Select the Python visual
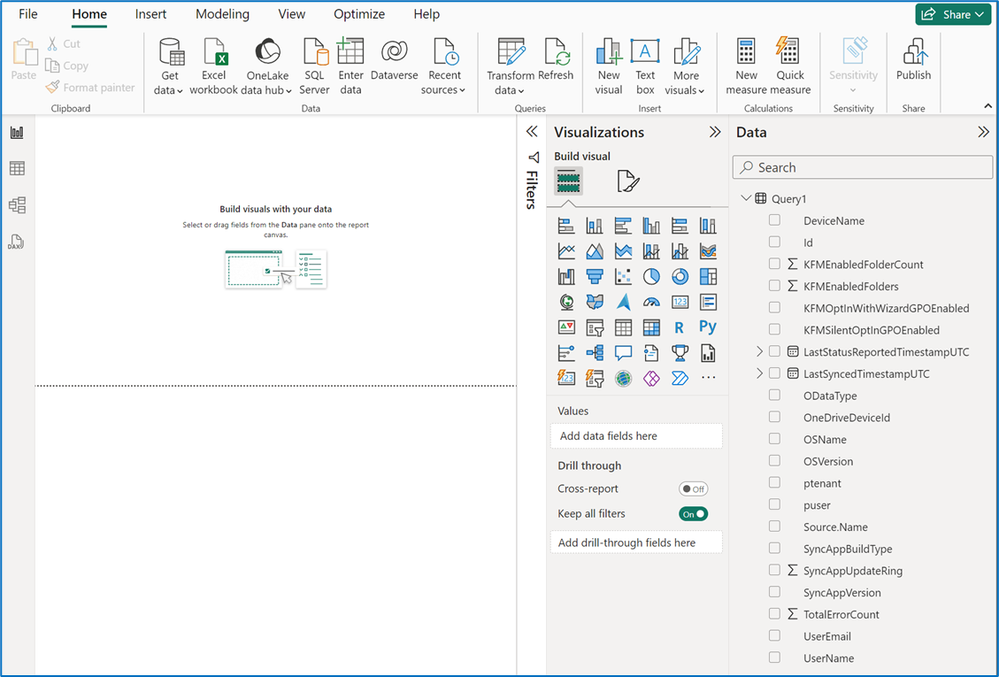This screenshot has width=999, height=677. (708, 327)
